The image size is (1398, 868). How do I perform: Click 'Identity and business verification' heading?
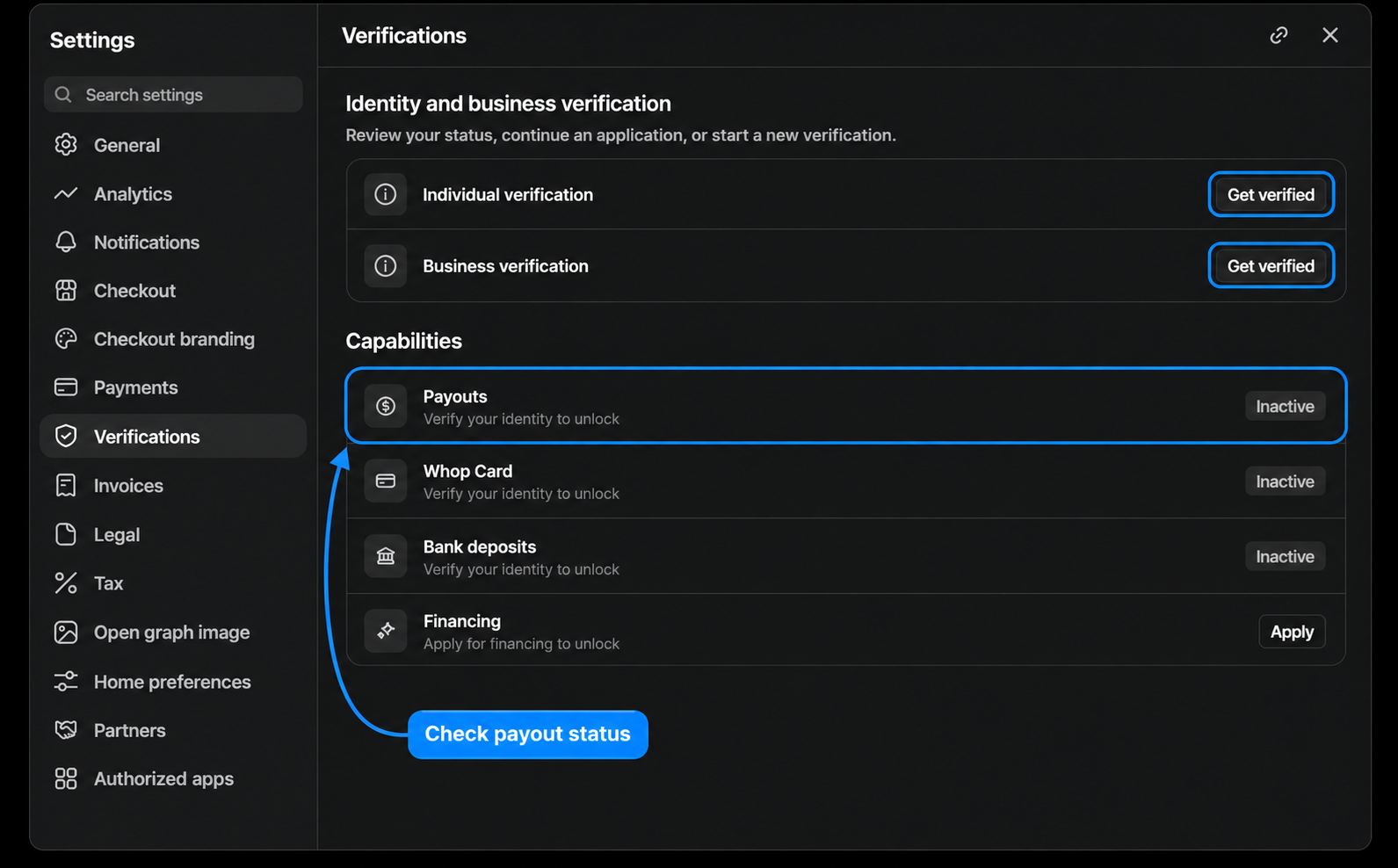(508, 104)
